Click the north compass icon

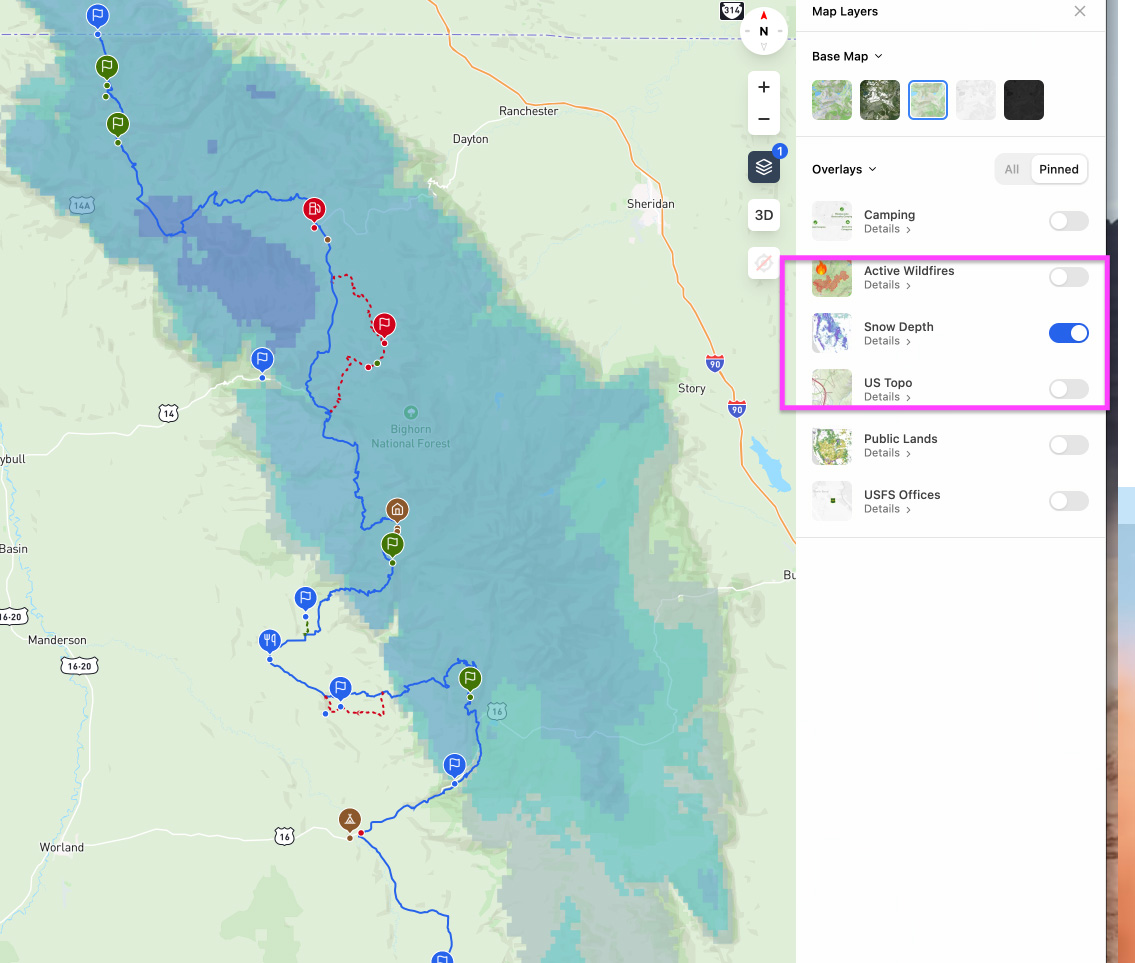point(764,30)
